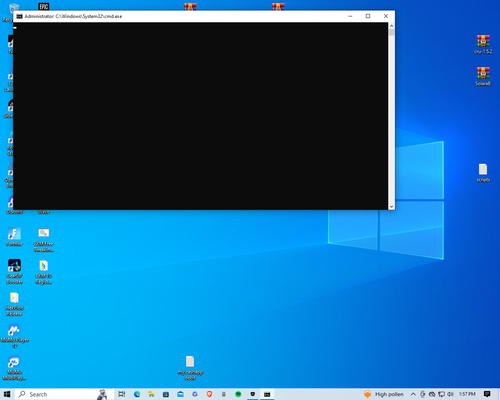Click the volume speaker tray icon

[450, 394]
